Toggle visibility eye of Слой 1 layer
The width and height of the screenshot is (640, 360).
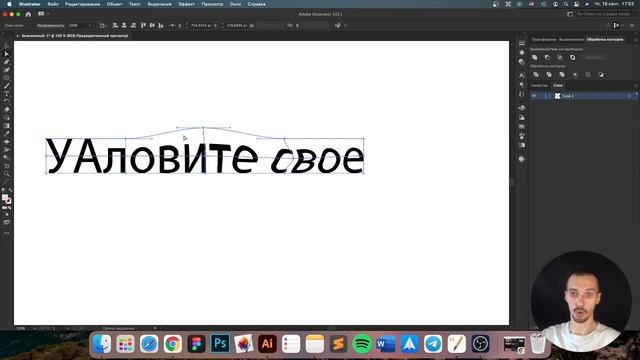pyautogui.click(x=534, y=96)
